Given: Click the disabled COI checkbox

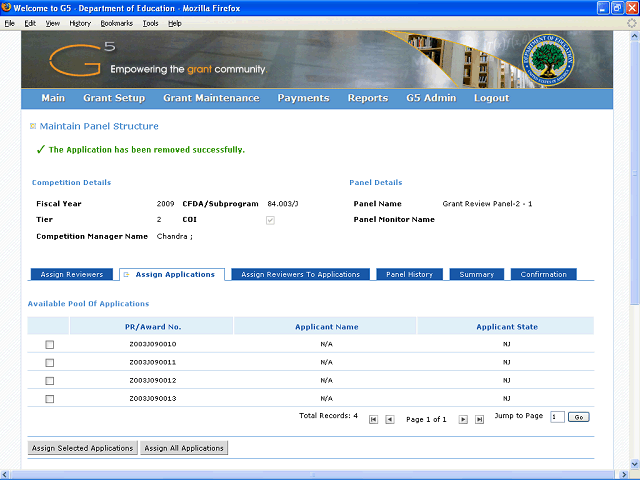Looking at the screenshot, I should point(270,220).
